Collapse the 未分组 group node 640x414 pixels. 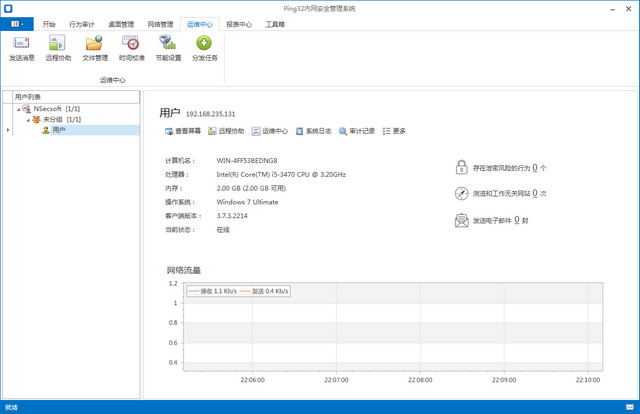click(25, 119)
